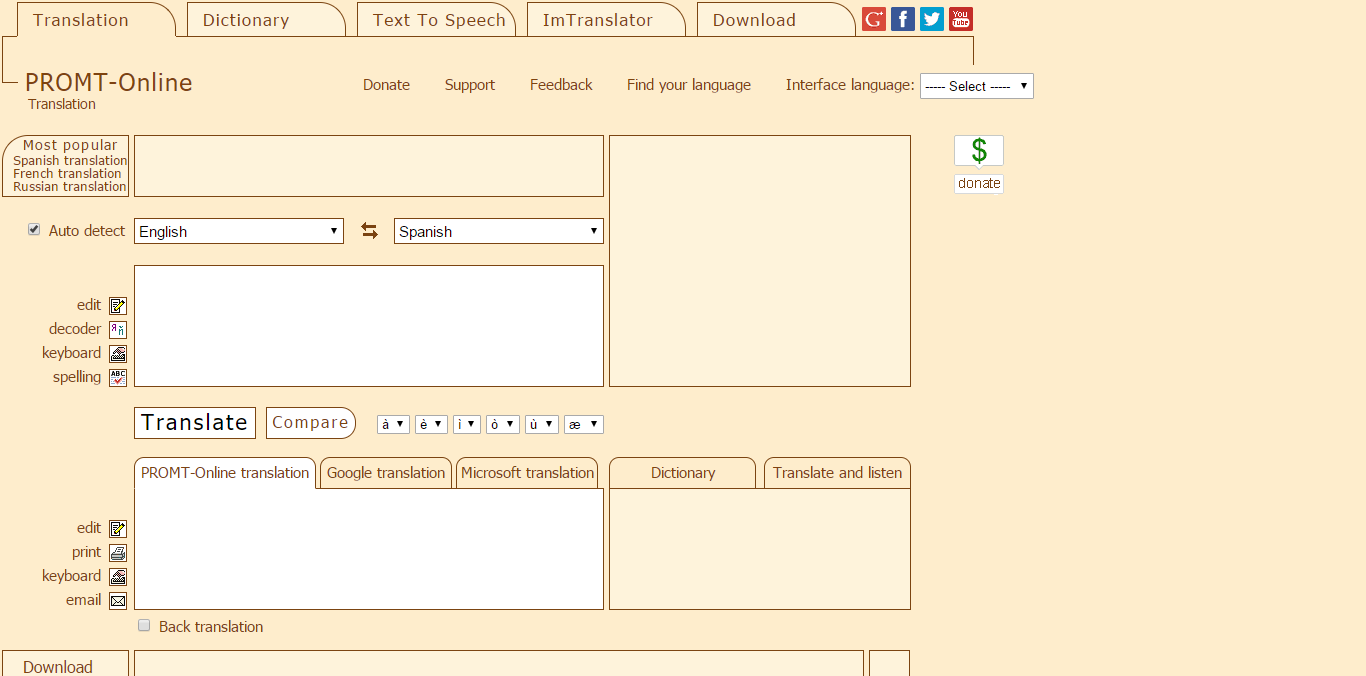Open the Facebook social icon
The width and height of the screenshot is (1366, 676).
coord(903,19)
